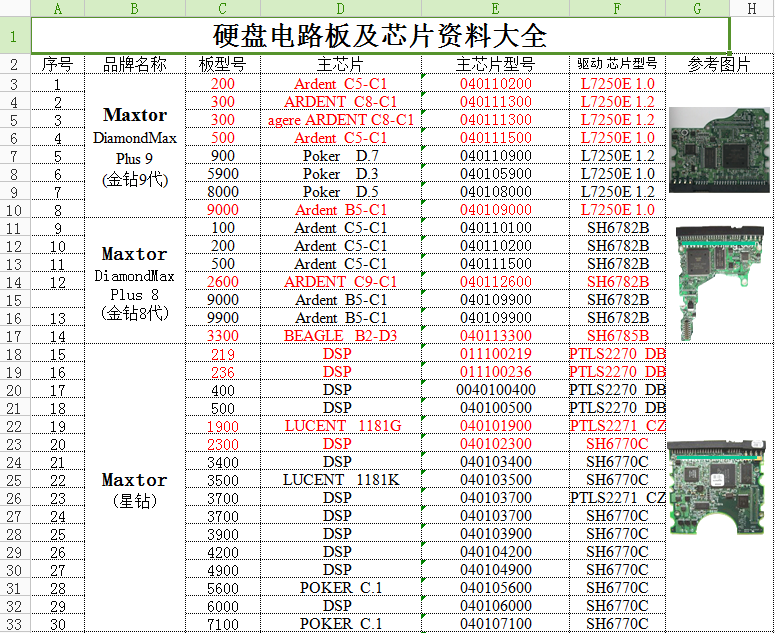775x633 pixels.
Task: Click the cell 011100219
Action: (x=495, y=354)
